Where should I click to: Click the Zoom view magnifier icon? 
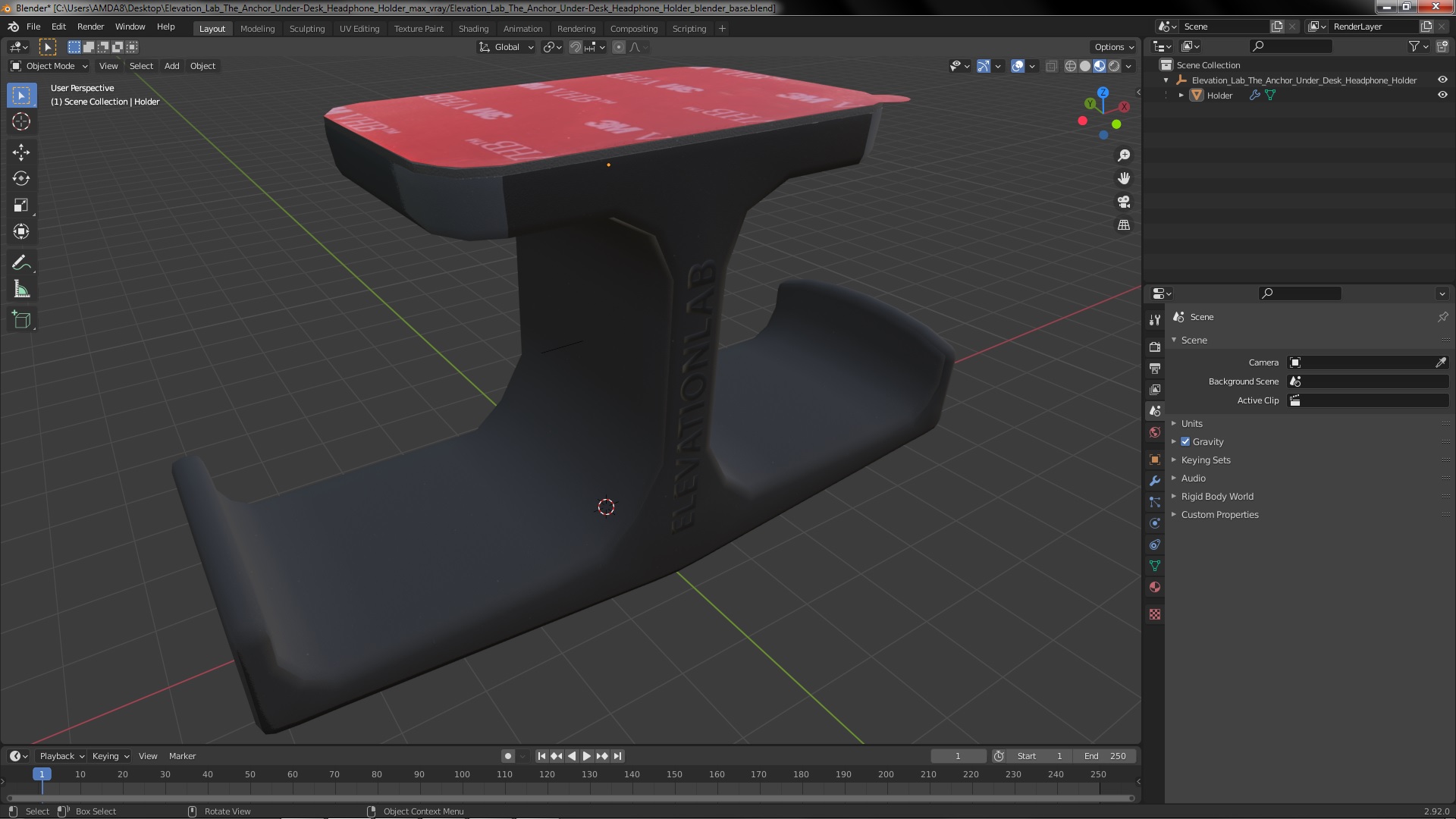[1124, 155]
